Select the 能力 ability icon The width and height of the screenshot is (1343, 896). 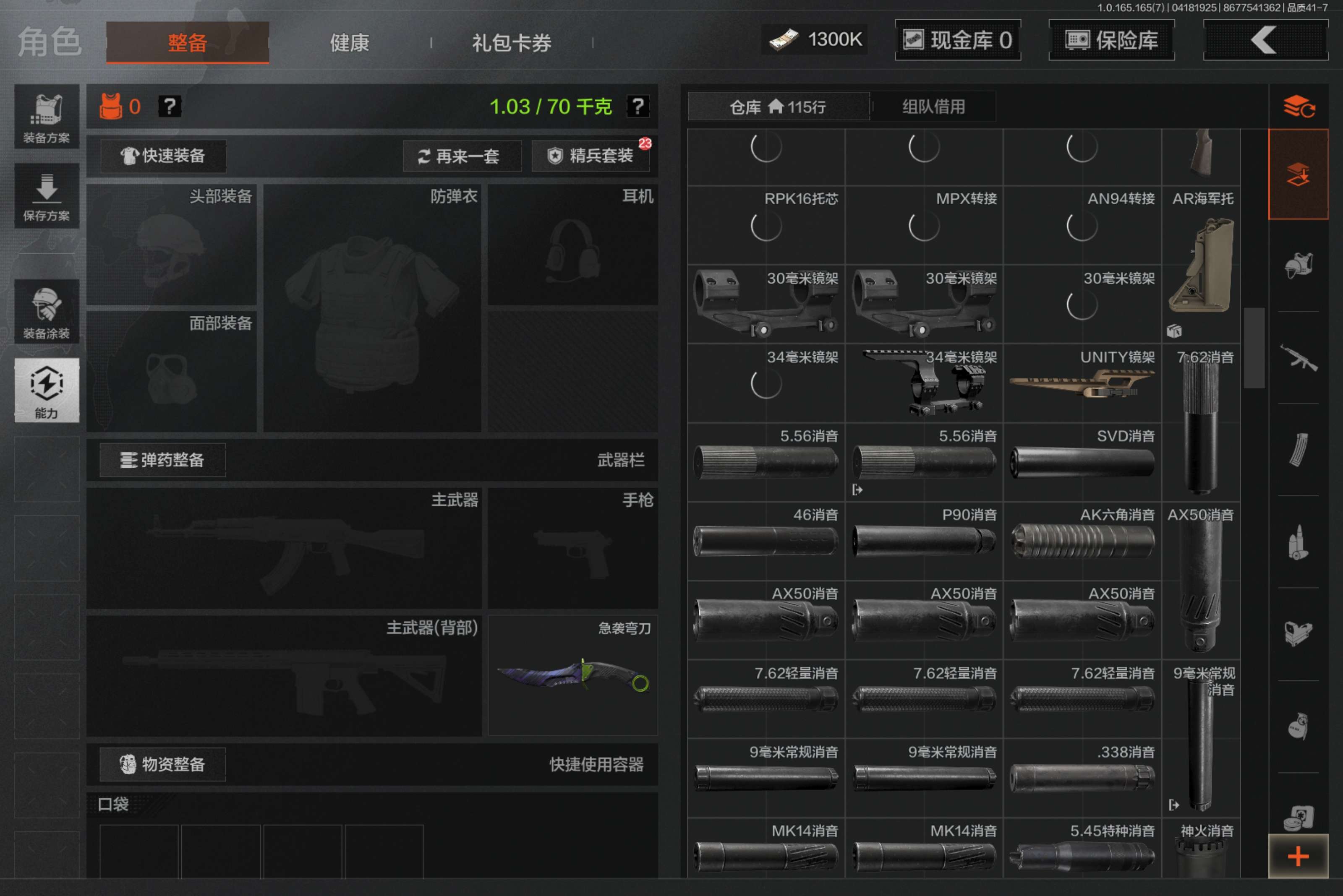[46, 391]
